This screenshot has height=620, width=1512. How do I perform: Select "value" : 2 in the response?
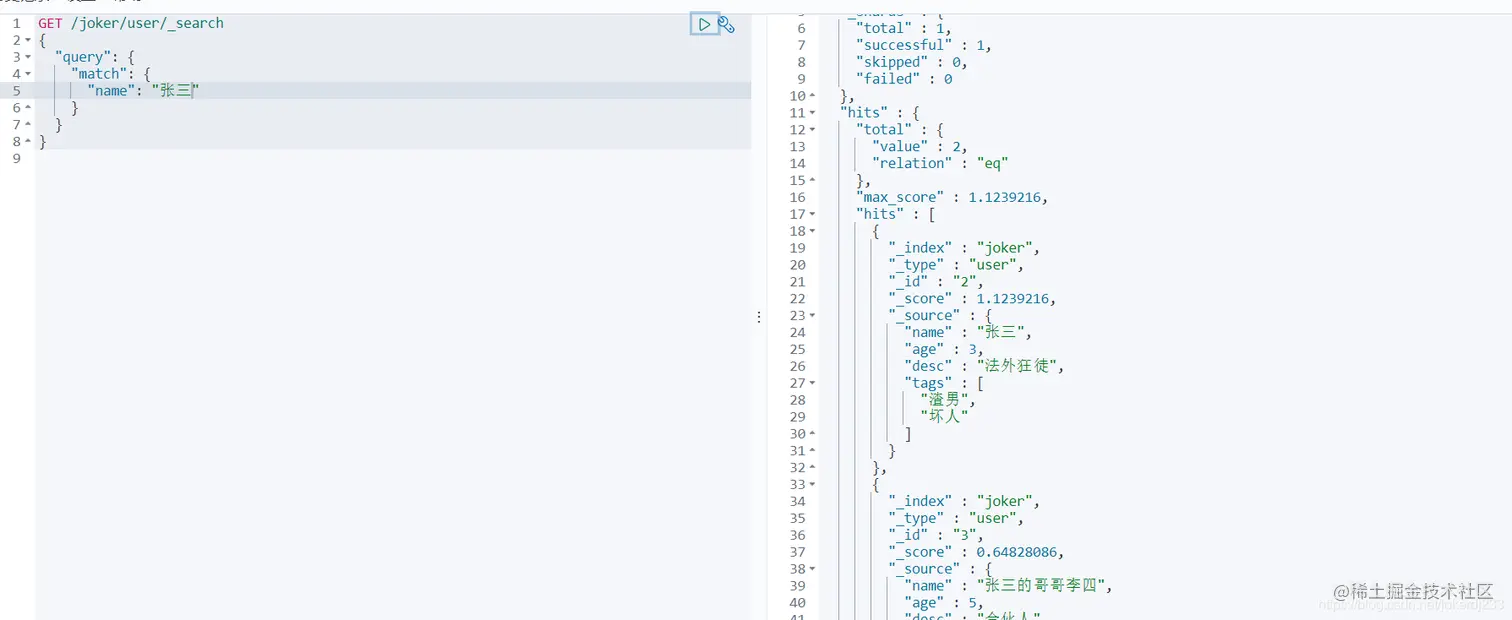(921, 147)
